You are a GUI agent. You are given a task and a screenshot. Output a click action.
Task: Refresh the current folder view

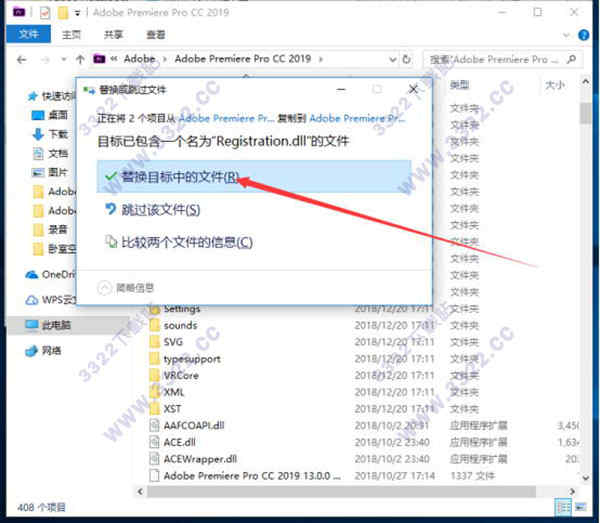407,59
